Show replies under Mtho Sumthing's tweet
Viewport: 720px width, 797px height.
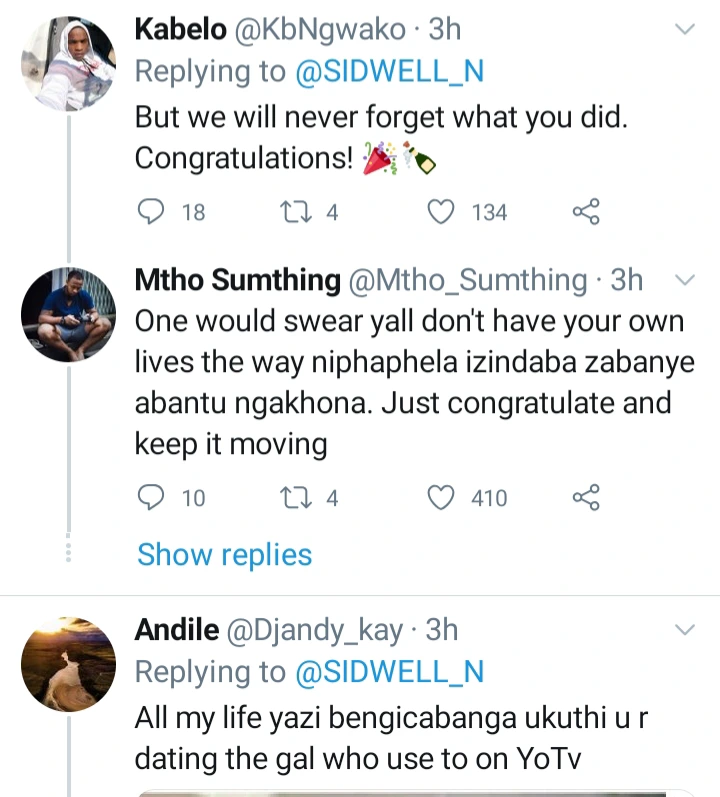[x=224, y=554]
